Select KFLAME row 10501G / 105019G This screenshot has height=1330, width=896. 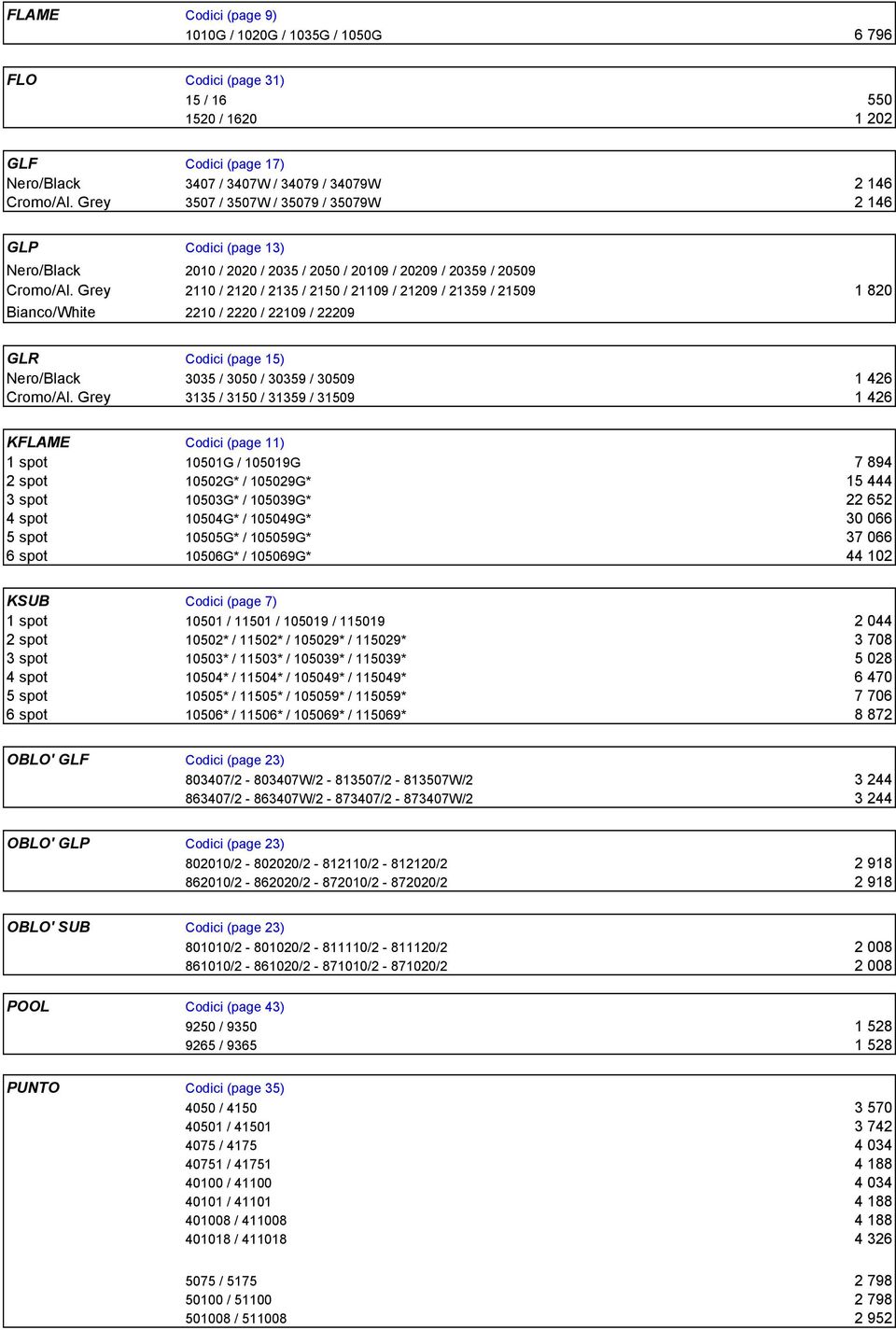point(243,463)
